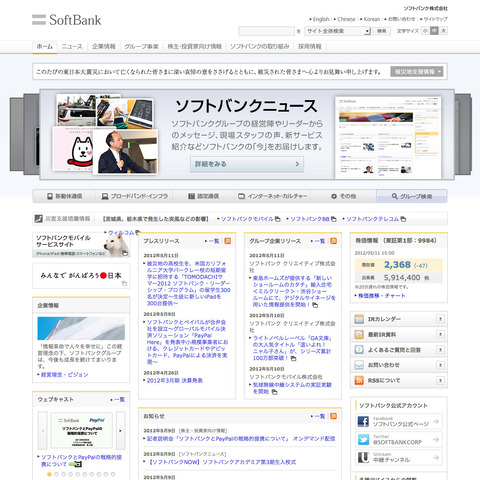This screenshot has height=480, width=480.
Task: Click the よくあるご質問と回答 question icon
Action: click(359, 350)
